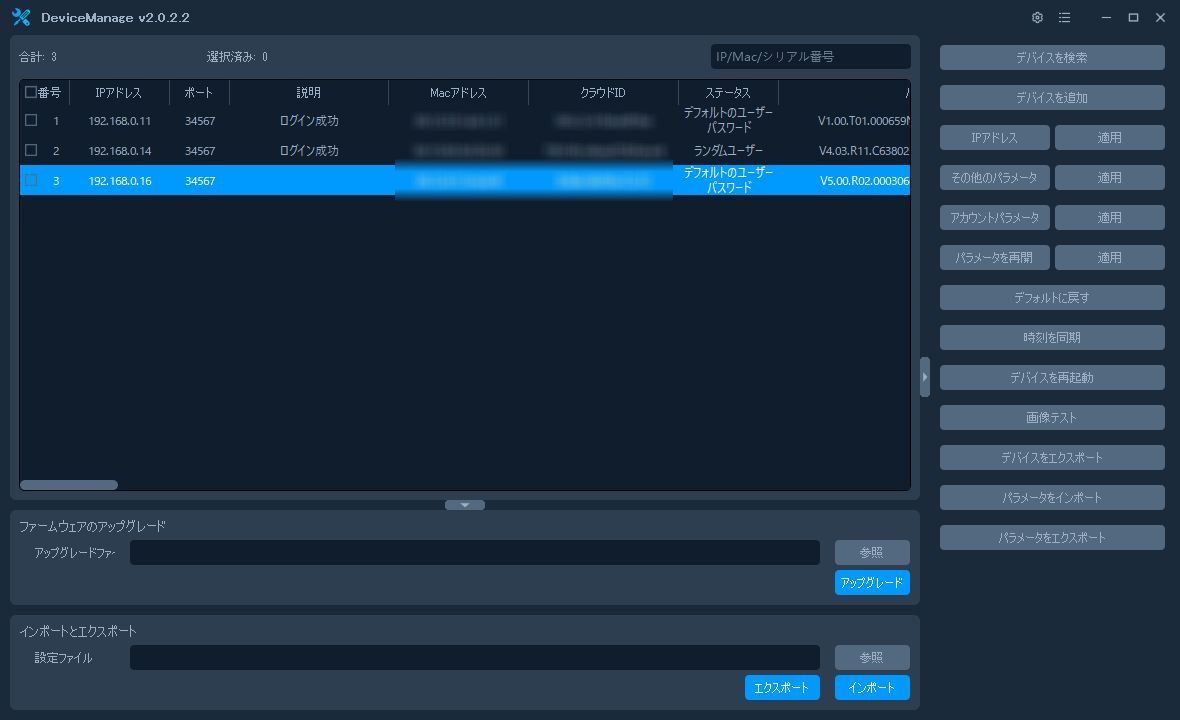Click the エクスポート button
Image resolution: width=1180 pixels, height=720 pixels.
tap(782, 688)
